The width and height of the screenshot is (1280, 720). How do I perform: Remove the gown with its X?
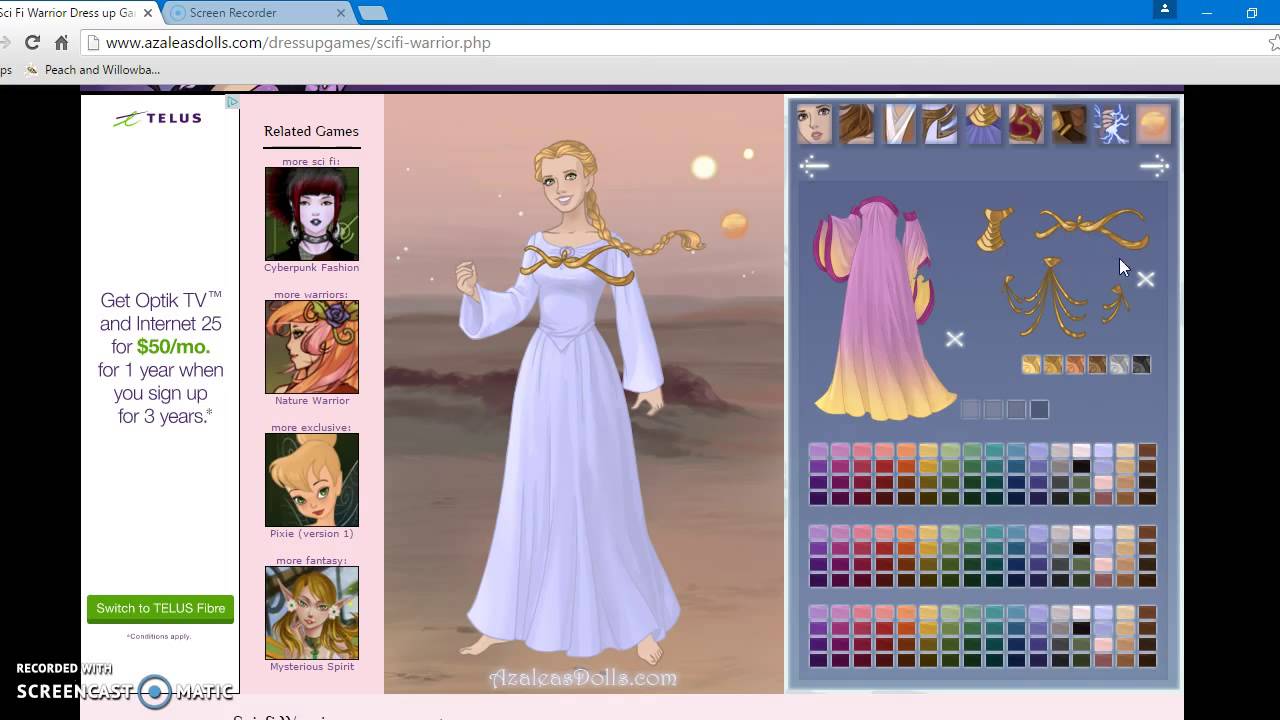tap(955, 340)
